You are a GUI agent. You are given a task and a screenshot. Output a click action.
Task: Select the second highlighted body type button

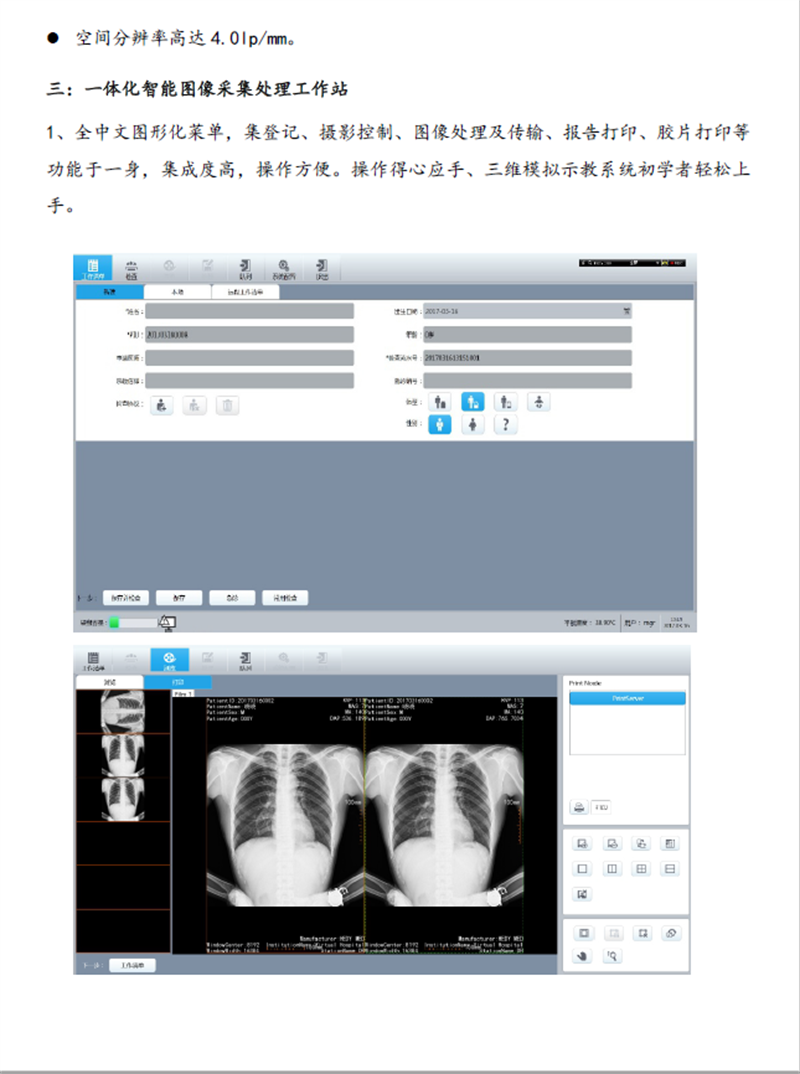coord(474,402)
